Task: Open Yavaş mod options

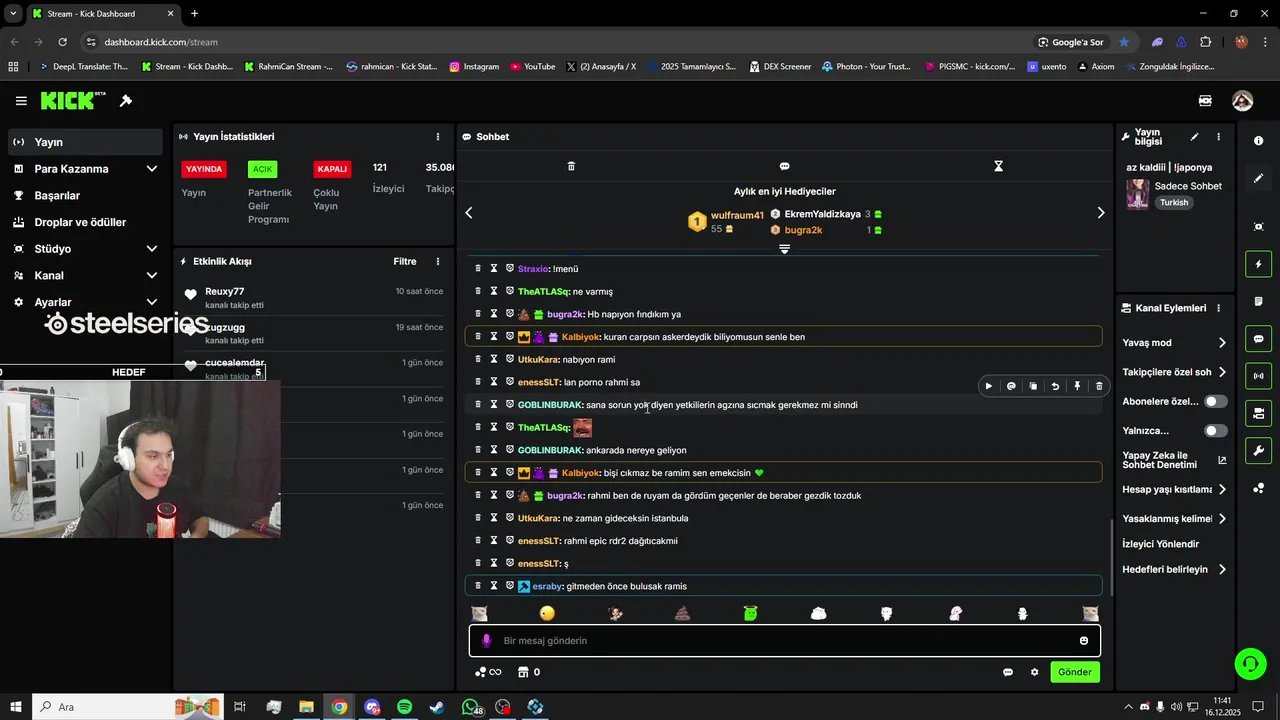Action: pos(1175,343)
